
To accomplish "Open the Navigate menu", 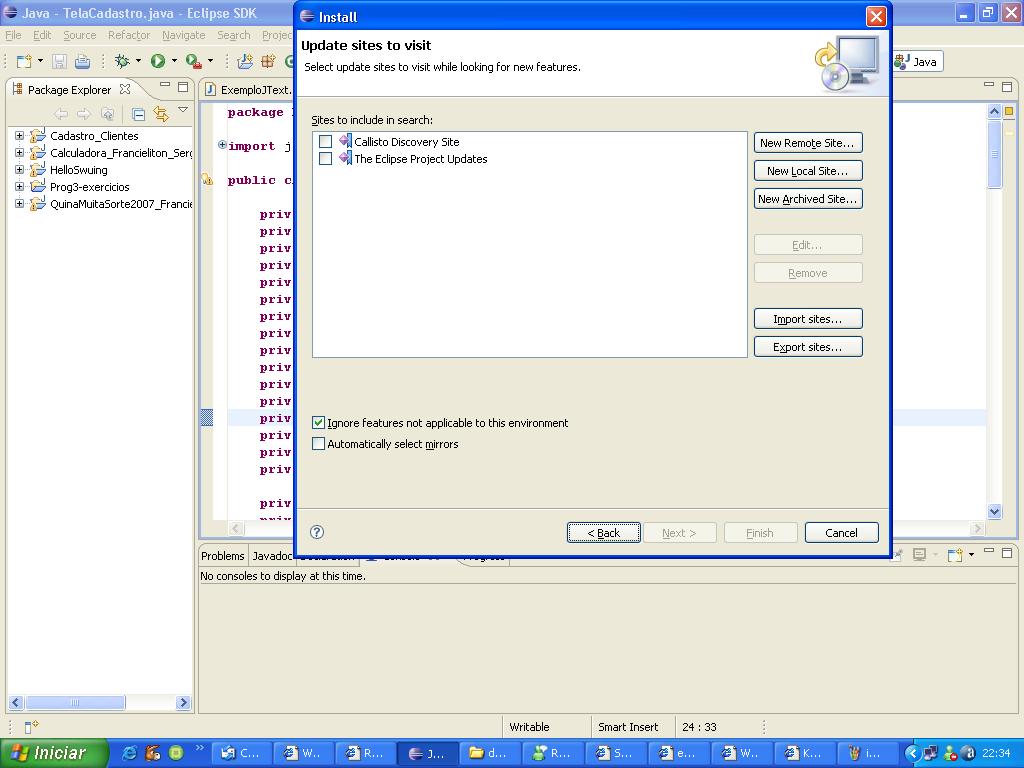I will 184,35.
